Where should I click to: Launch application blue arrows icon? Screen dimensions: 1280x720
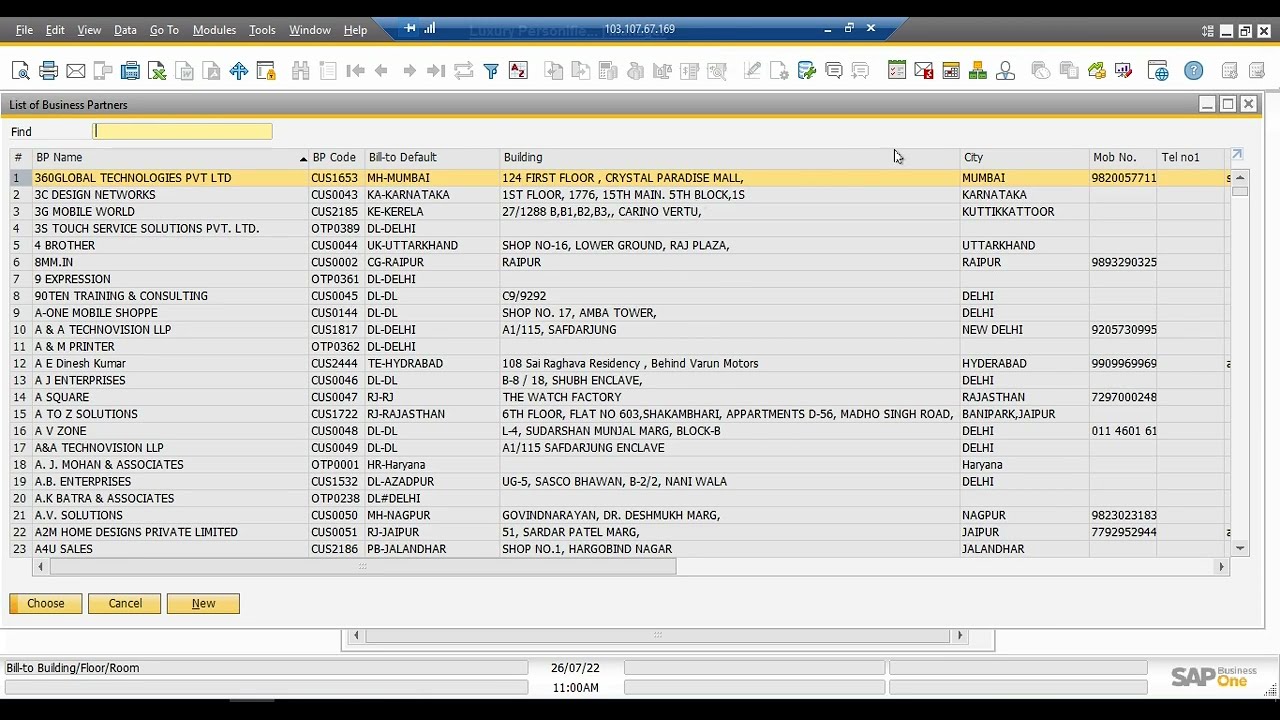(239, 71)
